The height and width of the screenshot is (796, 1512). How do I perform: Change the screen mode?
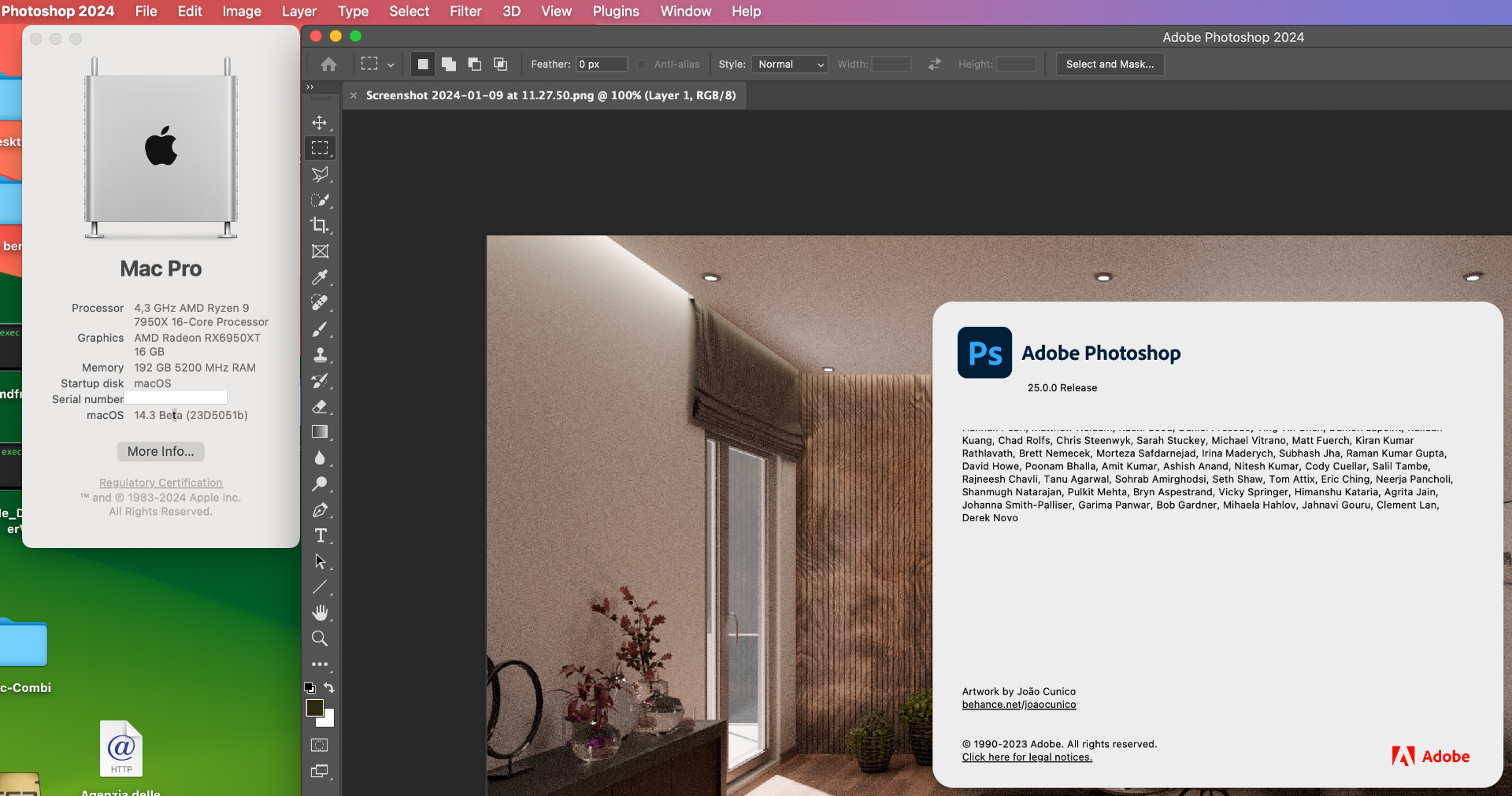click(x=320, y=771)
